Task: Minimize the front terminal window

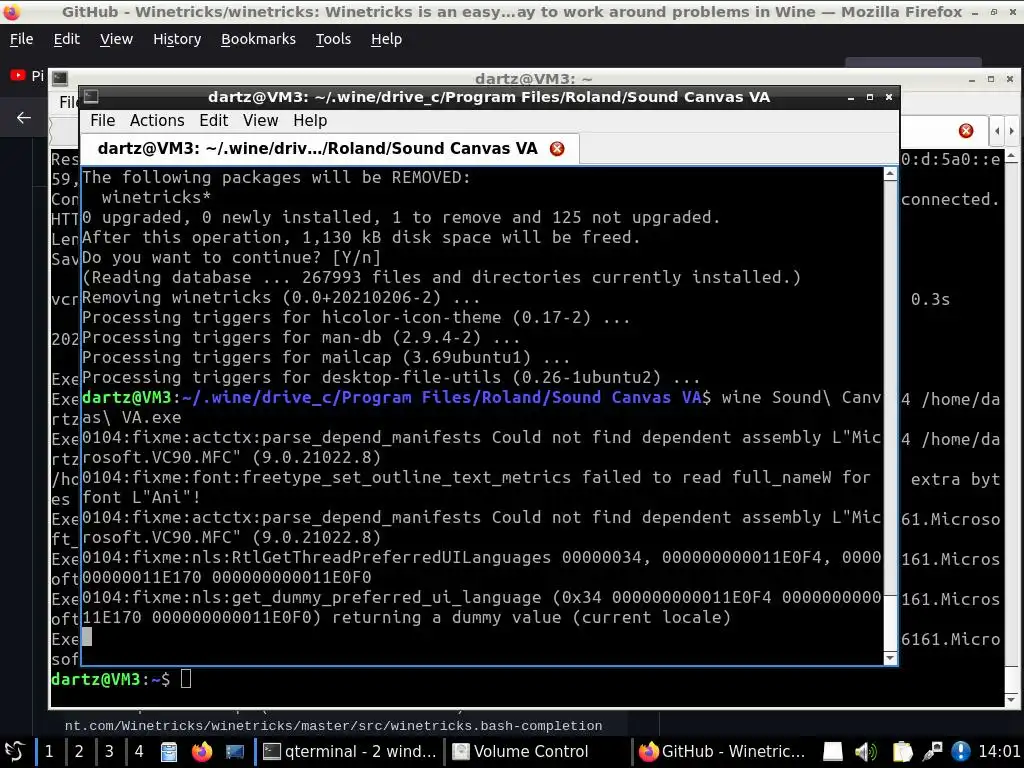Action: (x=850, y=97)
